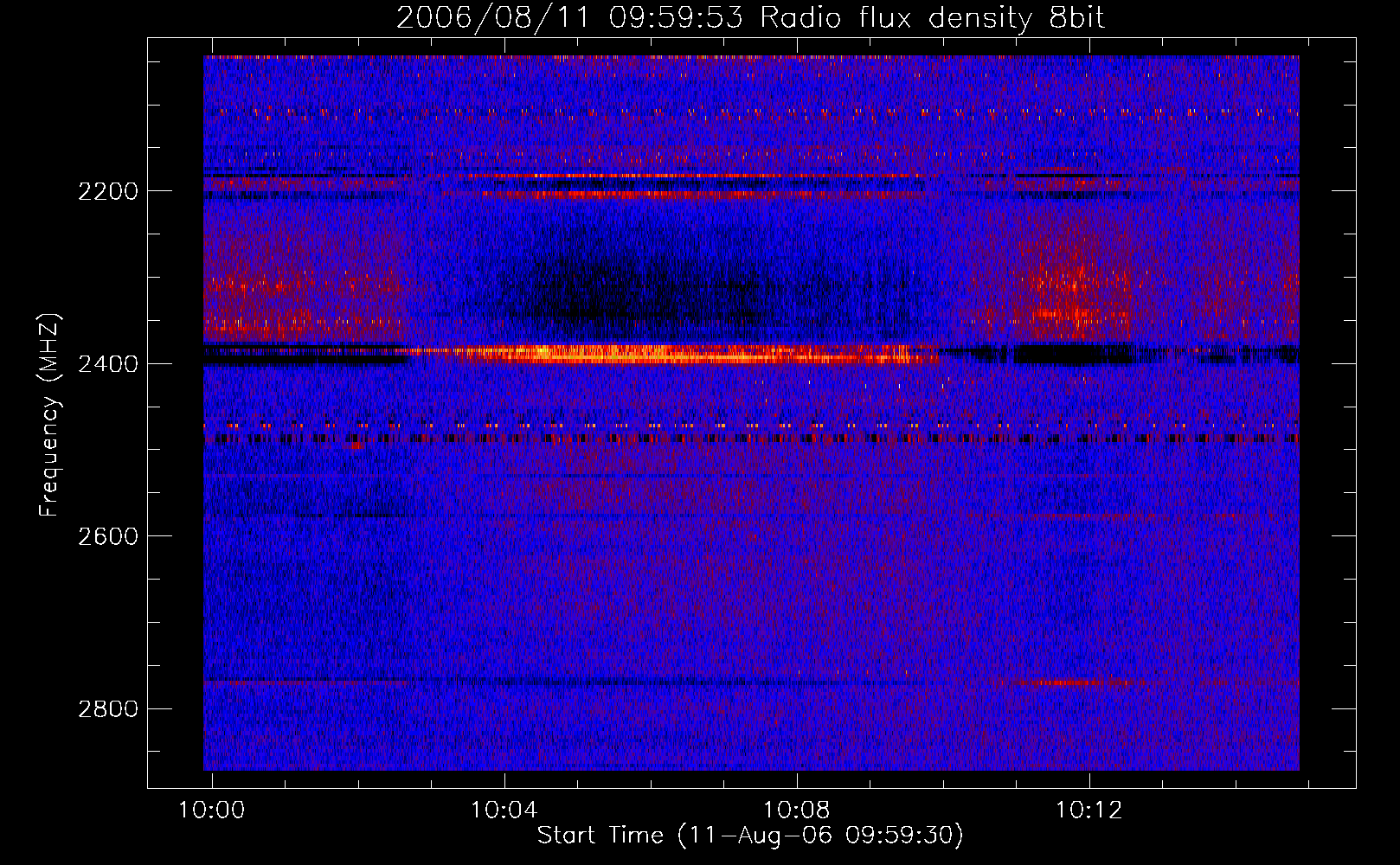Click the 2200 frequency tick label
This screenshot has height=865, width=1400.
[x=108, y=191]
